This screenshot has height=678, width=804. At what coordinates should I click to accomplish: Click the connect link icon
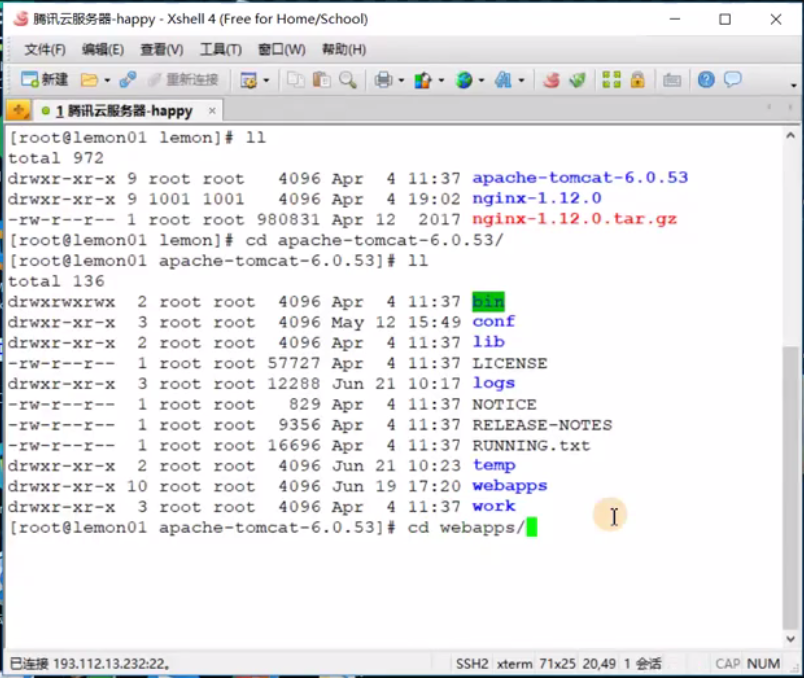pyautogui.click(x=128, y=79)
